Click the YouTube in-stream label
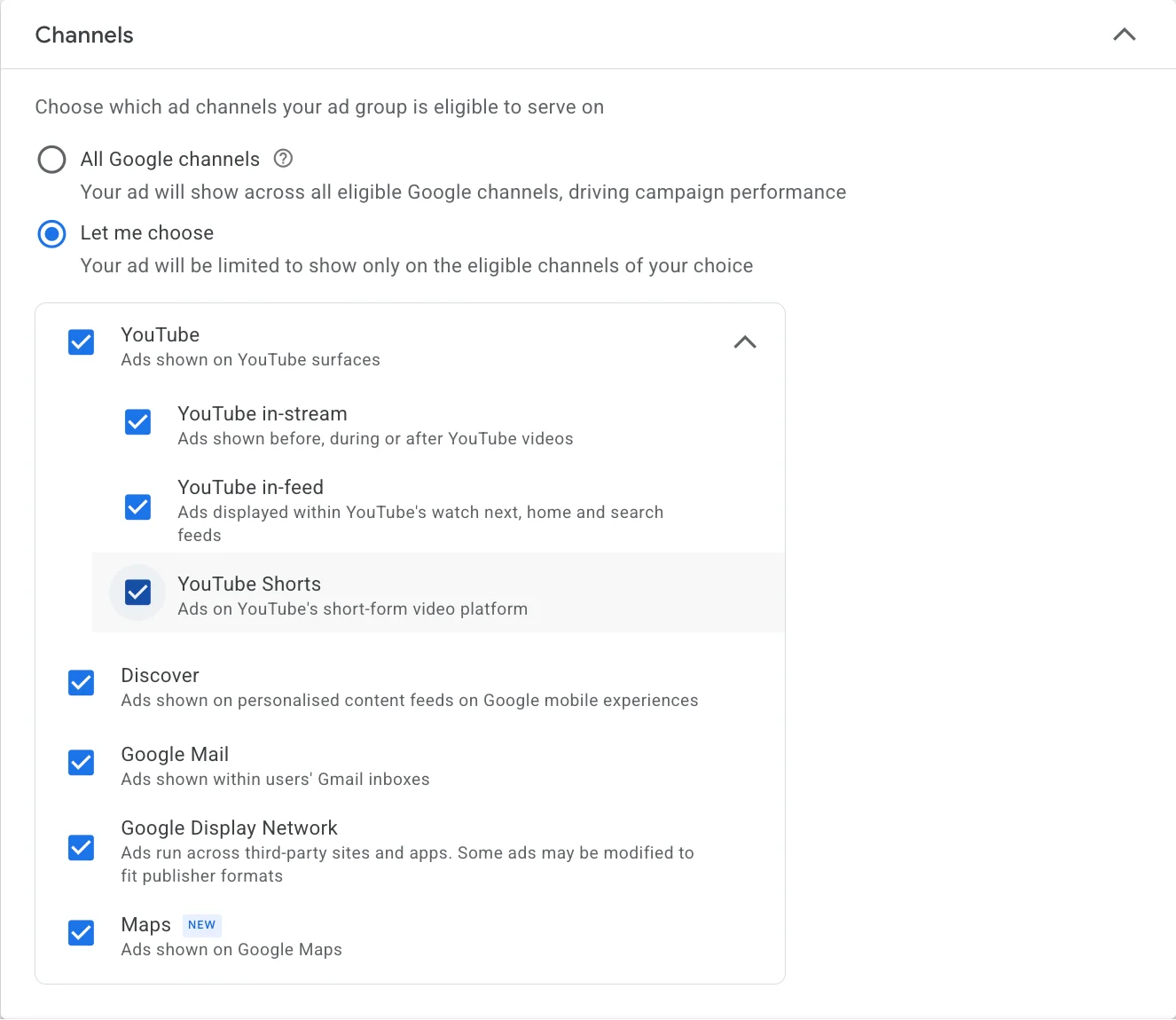This screenshot has height=1020, width=1176. point(263,414)
